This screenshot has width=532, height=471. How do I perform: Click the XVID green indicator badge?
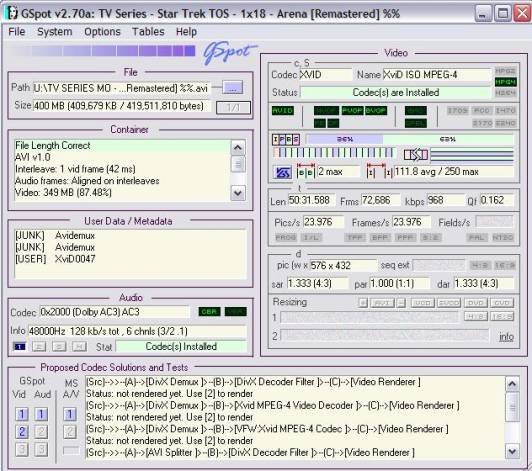click(283, 111)
